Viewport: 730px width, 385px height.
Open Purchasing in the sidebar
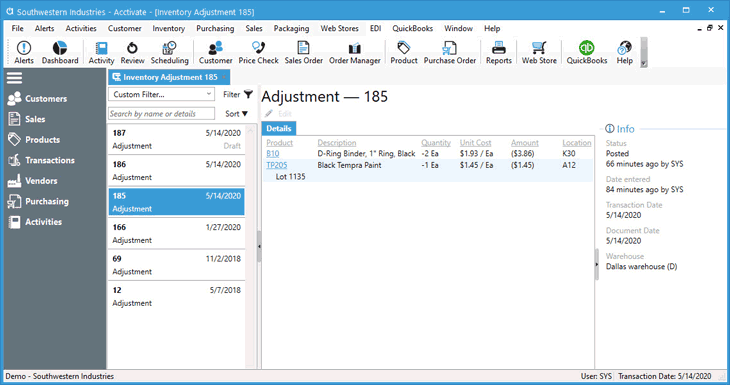click(38, 201)
